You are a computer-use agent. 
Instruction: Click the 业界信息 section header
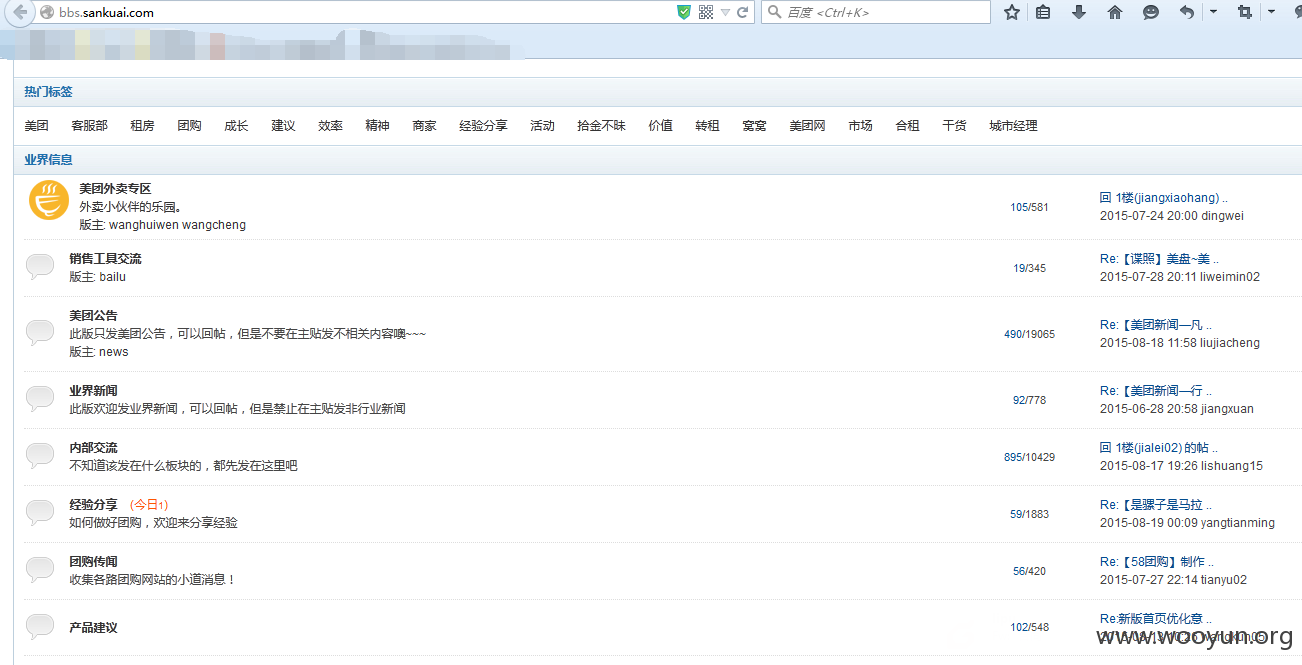pyautogui.click(x=49, y=160)
